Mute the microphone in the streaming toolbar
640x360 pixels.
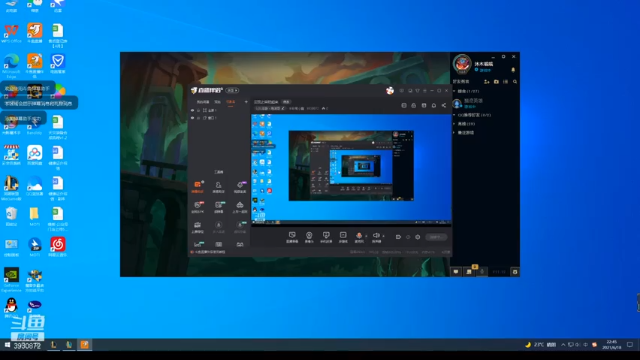tap(359, 236)
